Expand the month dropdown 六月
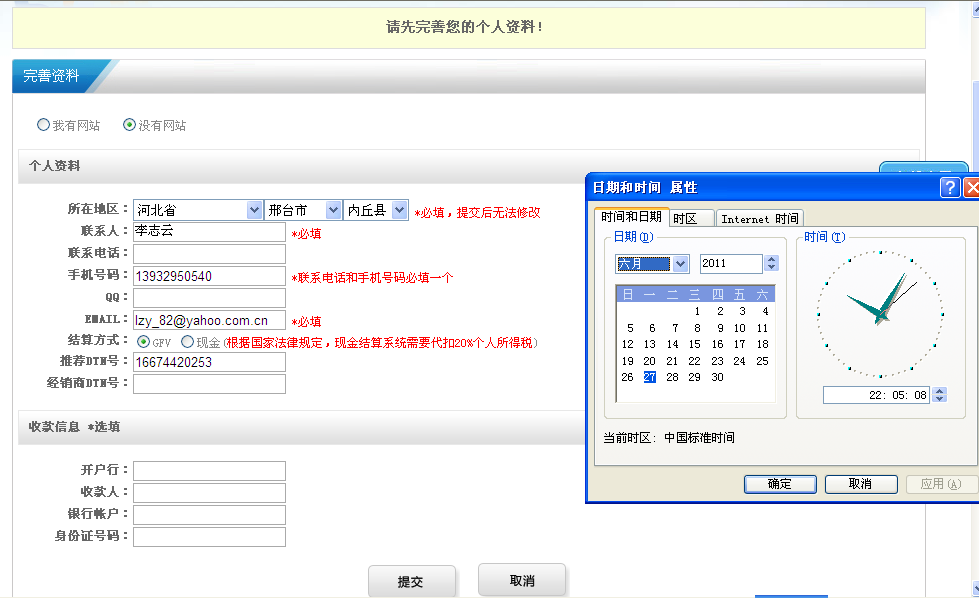Viewport: 979px width, 598px height. [681, 264]
